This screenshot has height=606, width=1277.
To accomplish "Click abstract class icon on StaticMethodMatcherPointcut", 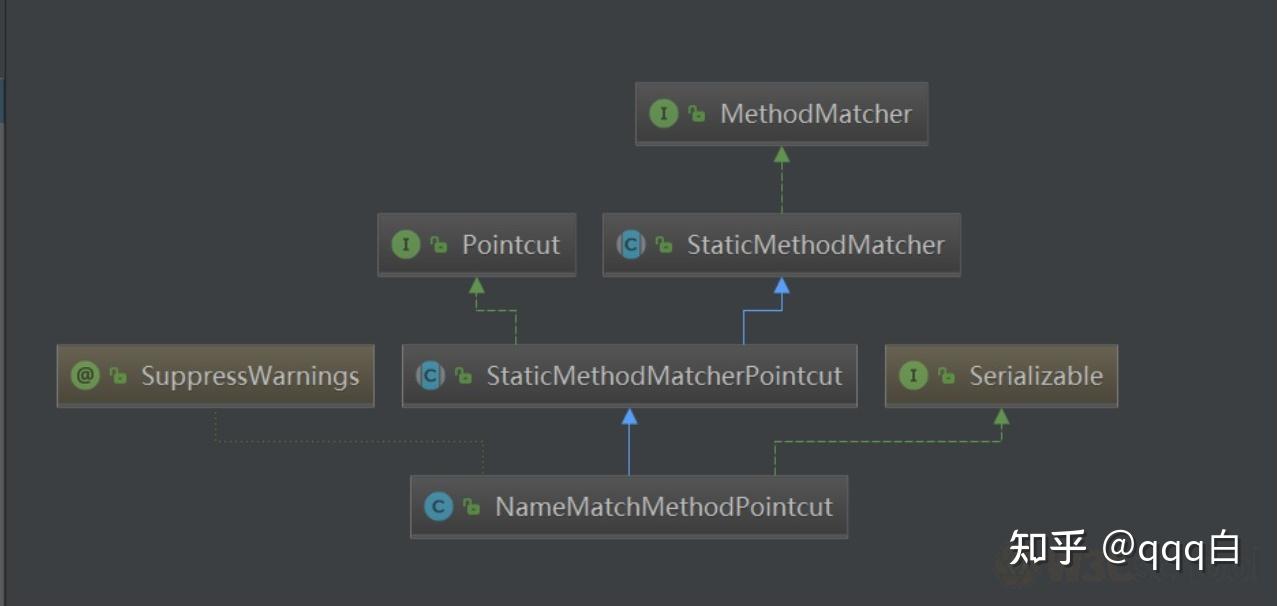I will pos(430,376).
